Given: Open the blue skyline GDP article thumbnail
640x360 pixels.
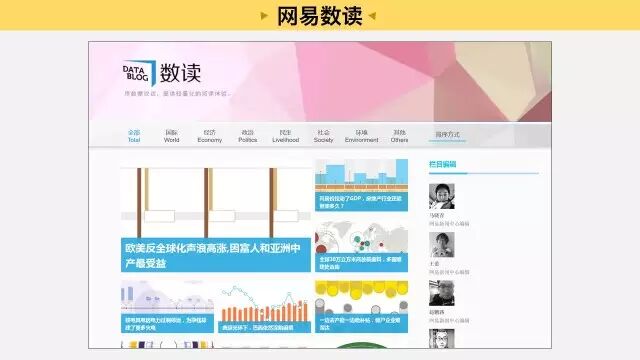Looking at the screenshot, I should pos(361,185).
